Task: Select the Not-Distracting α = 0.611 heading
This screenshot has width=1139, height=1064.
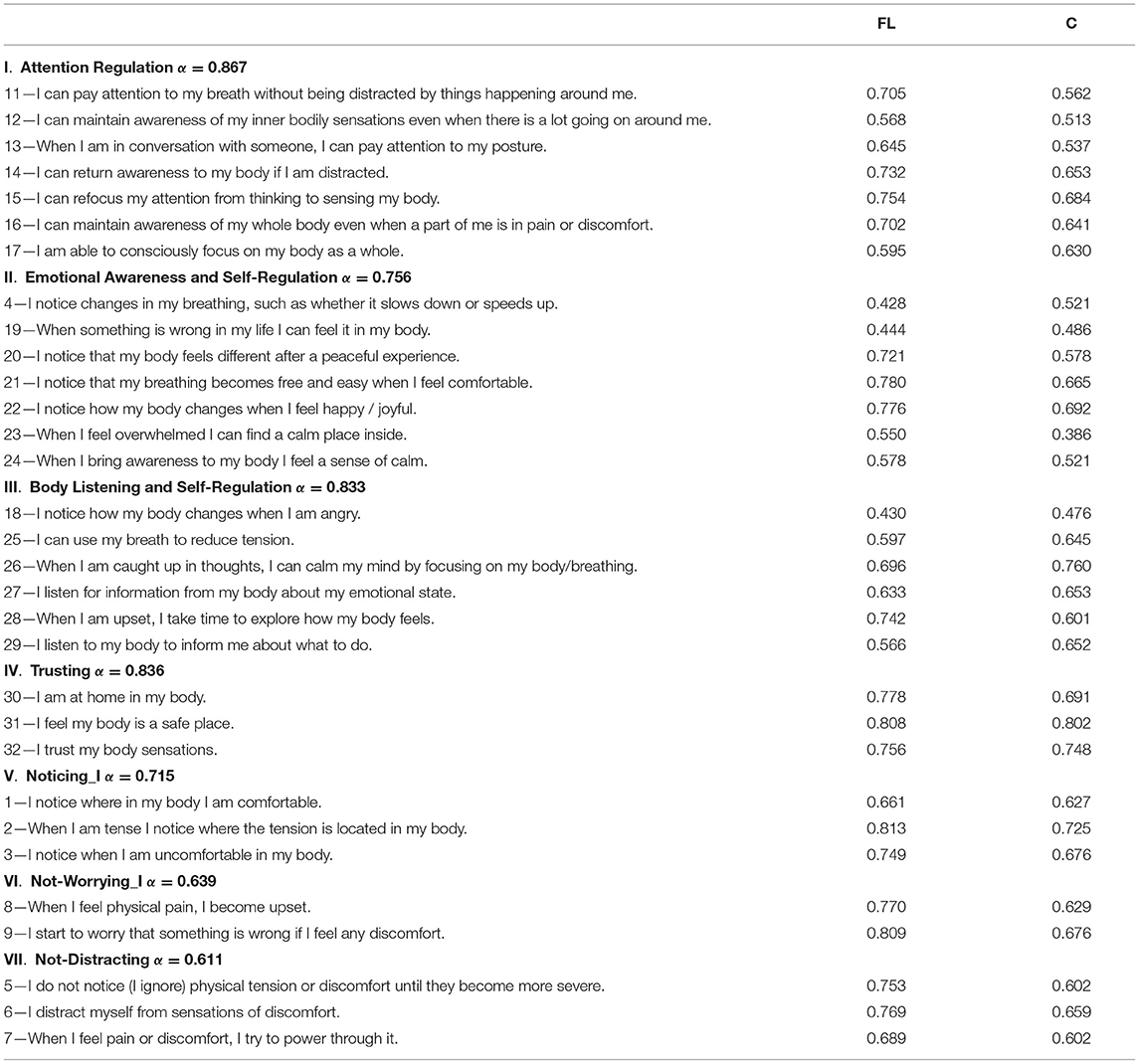Action: point(113,960)
